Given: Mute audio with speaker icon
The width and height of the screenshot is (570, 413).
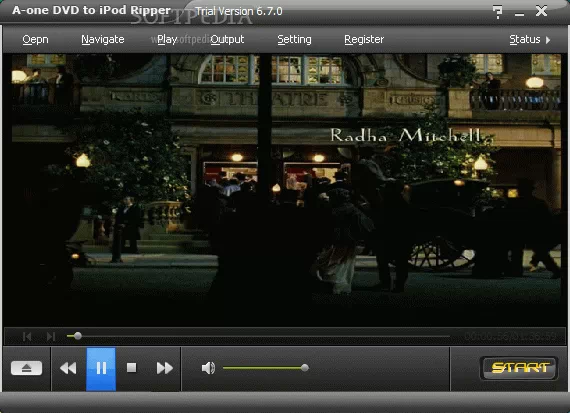Looking at the screenshot, I should [208, 368].
